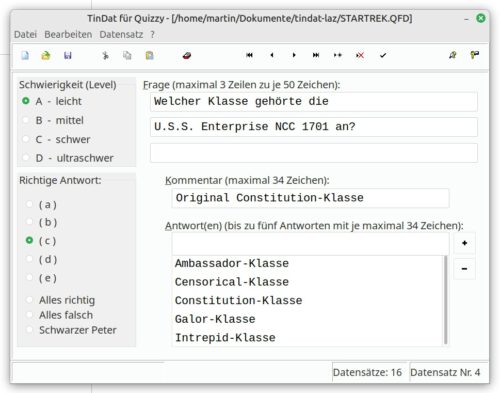Open a file with the folder icon
The image size is (500, 393).
click(x=46, y=55)
